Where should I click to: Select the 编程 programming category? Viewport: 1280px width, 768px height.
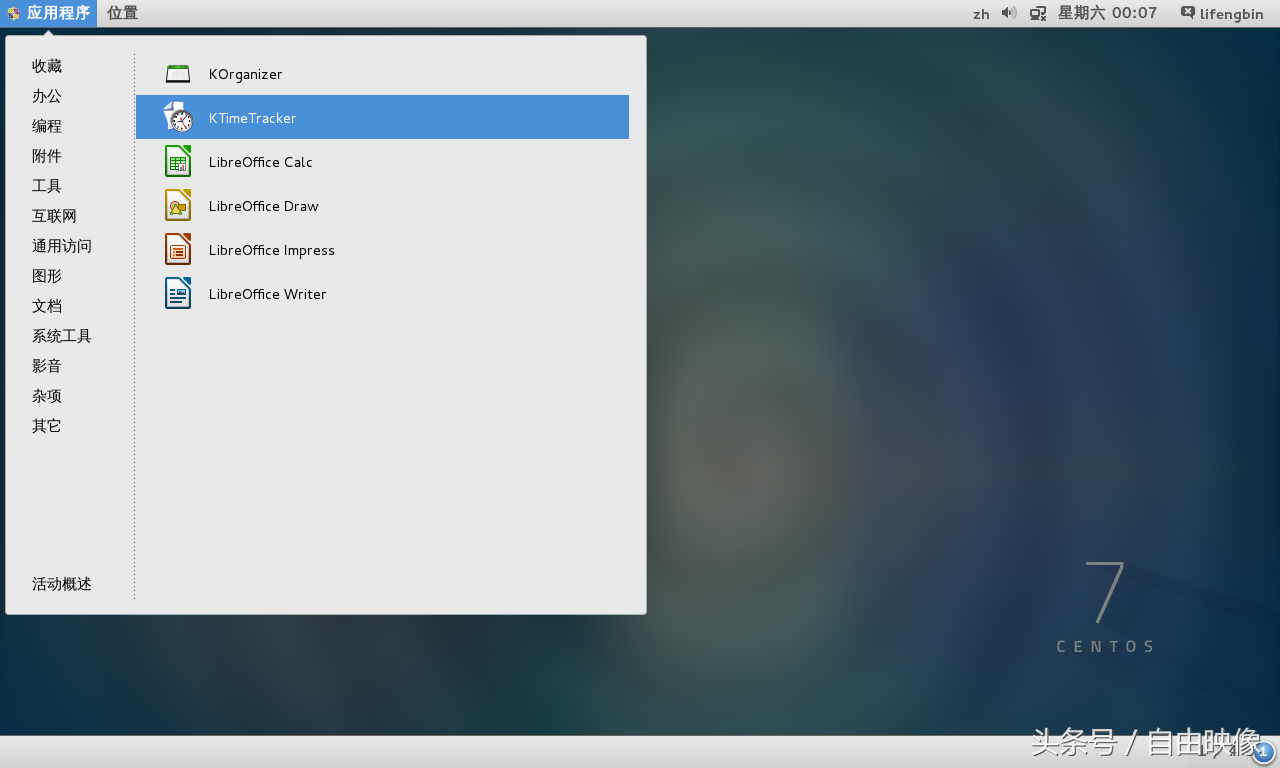point(47,126)
